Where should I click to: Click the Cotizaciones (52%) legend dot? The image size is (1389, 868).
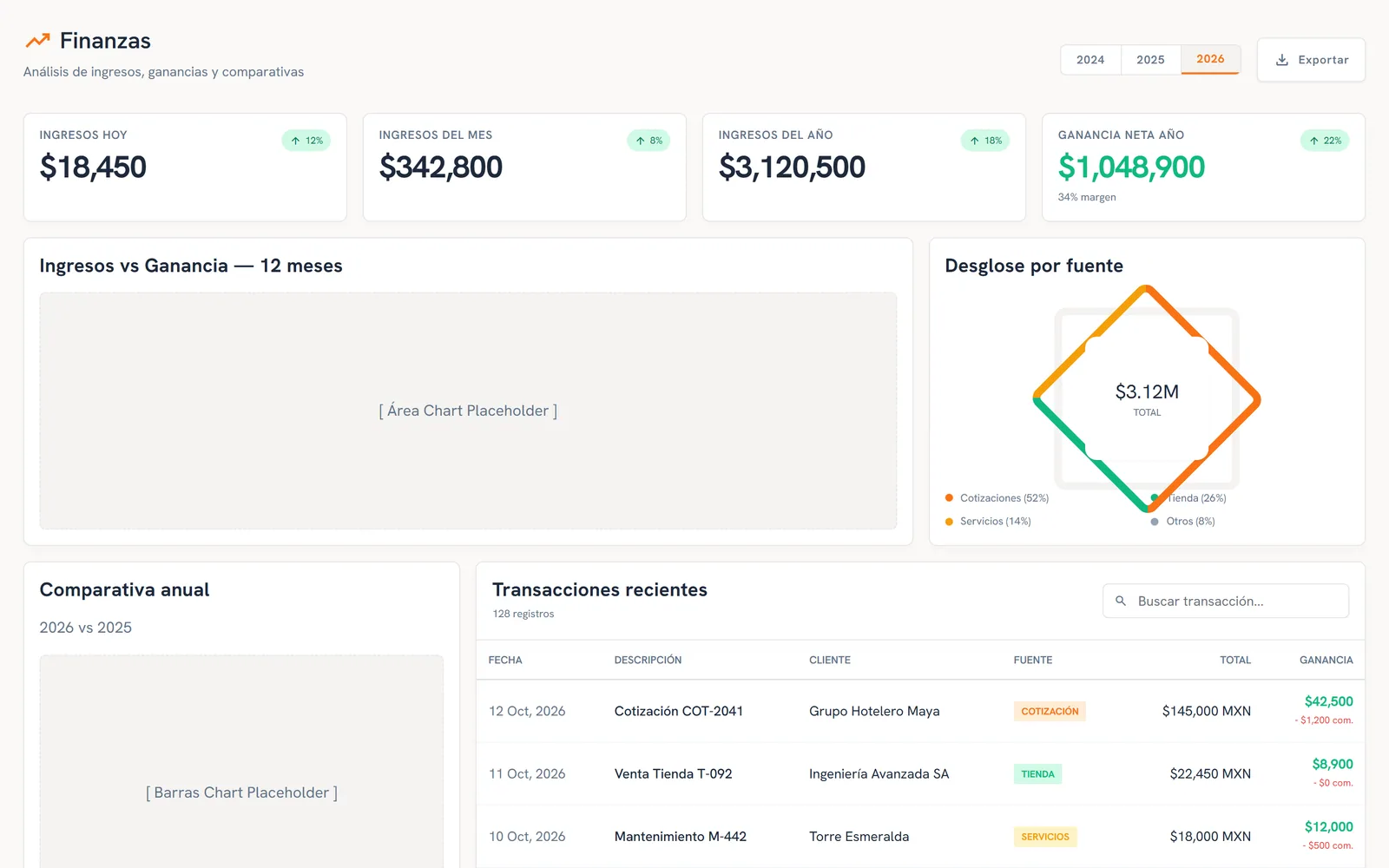949,498
